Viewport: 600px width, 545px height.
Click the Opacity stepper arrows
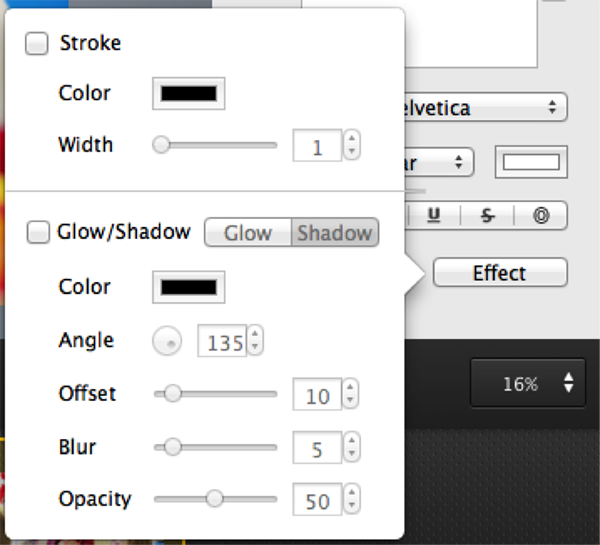pos(351,499)
